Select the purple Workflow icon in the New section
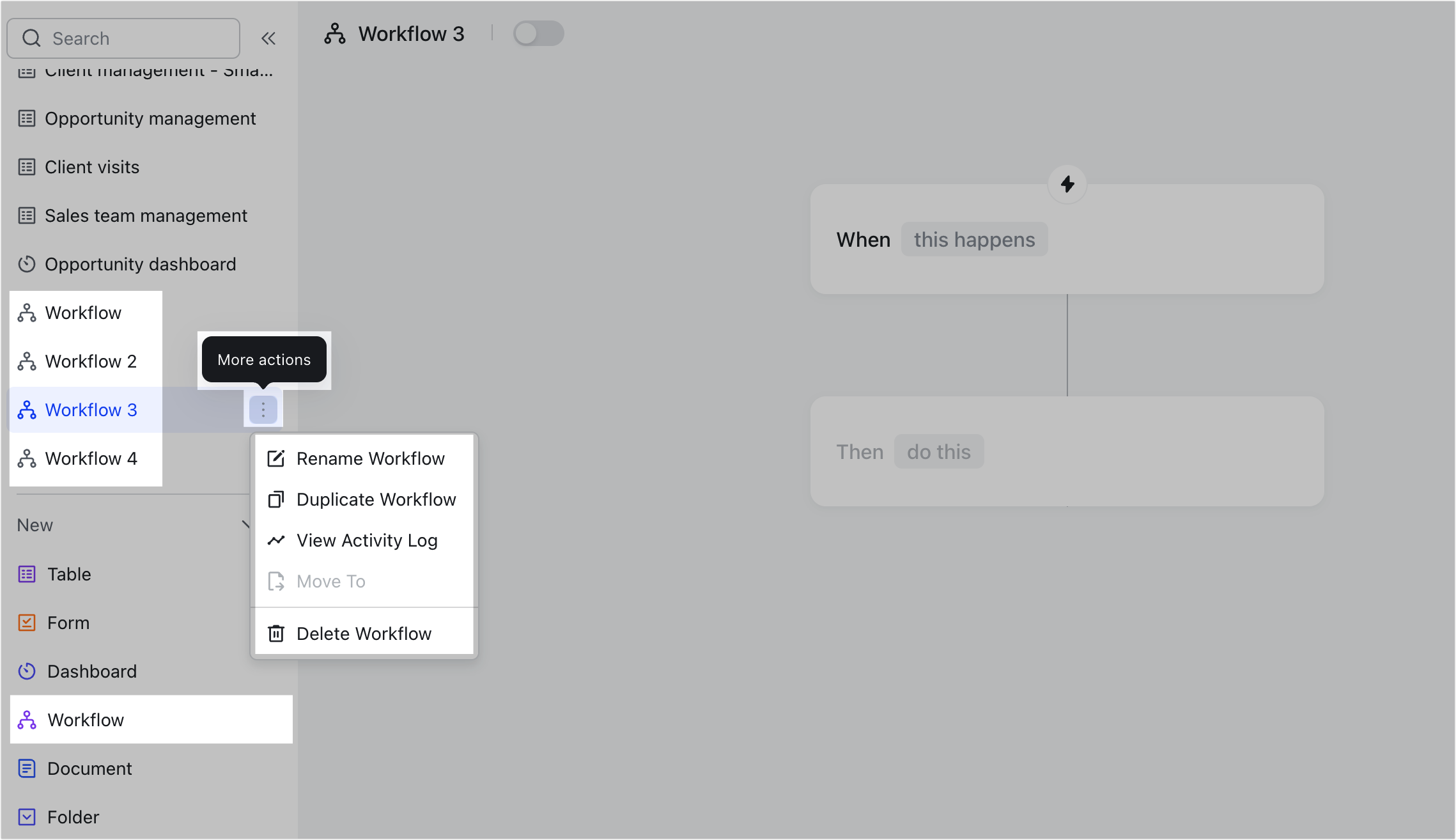 (x=26, y=719)
